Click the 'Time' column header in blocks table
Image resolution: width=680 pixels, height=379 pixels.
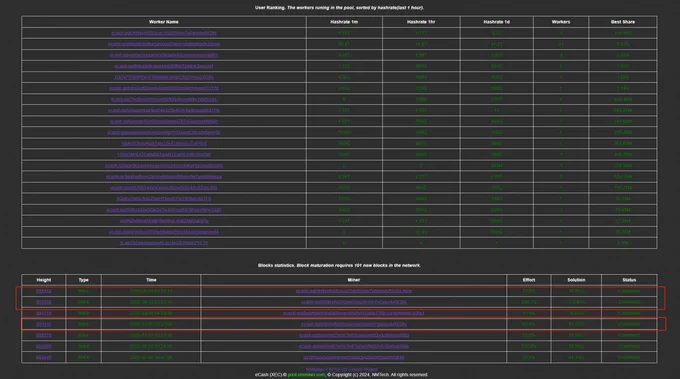pyautogui.click(x=151, y=280)
